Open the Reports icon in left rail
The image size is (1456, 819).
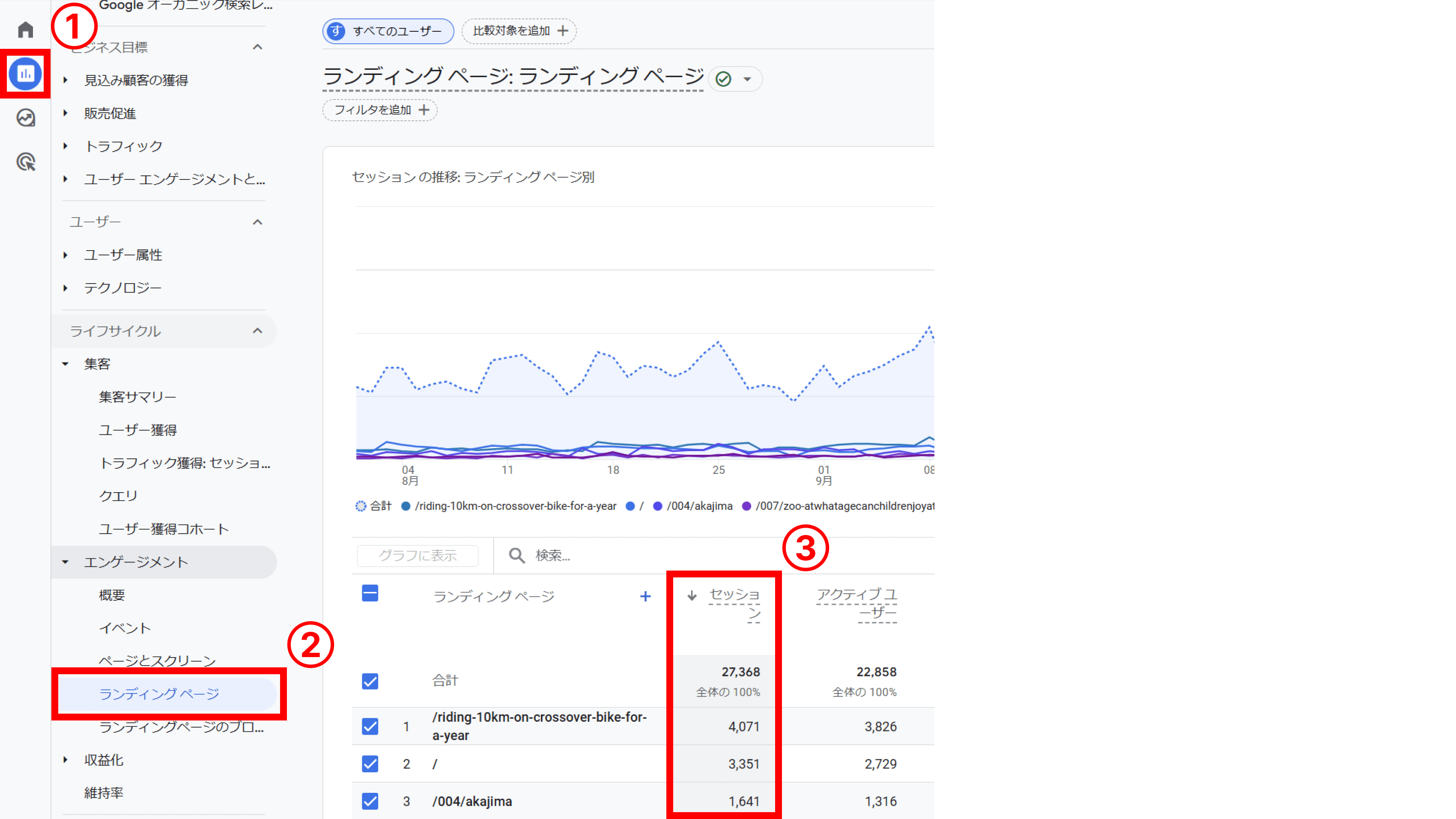click(x=25, y=74)
